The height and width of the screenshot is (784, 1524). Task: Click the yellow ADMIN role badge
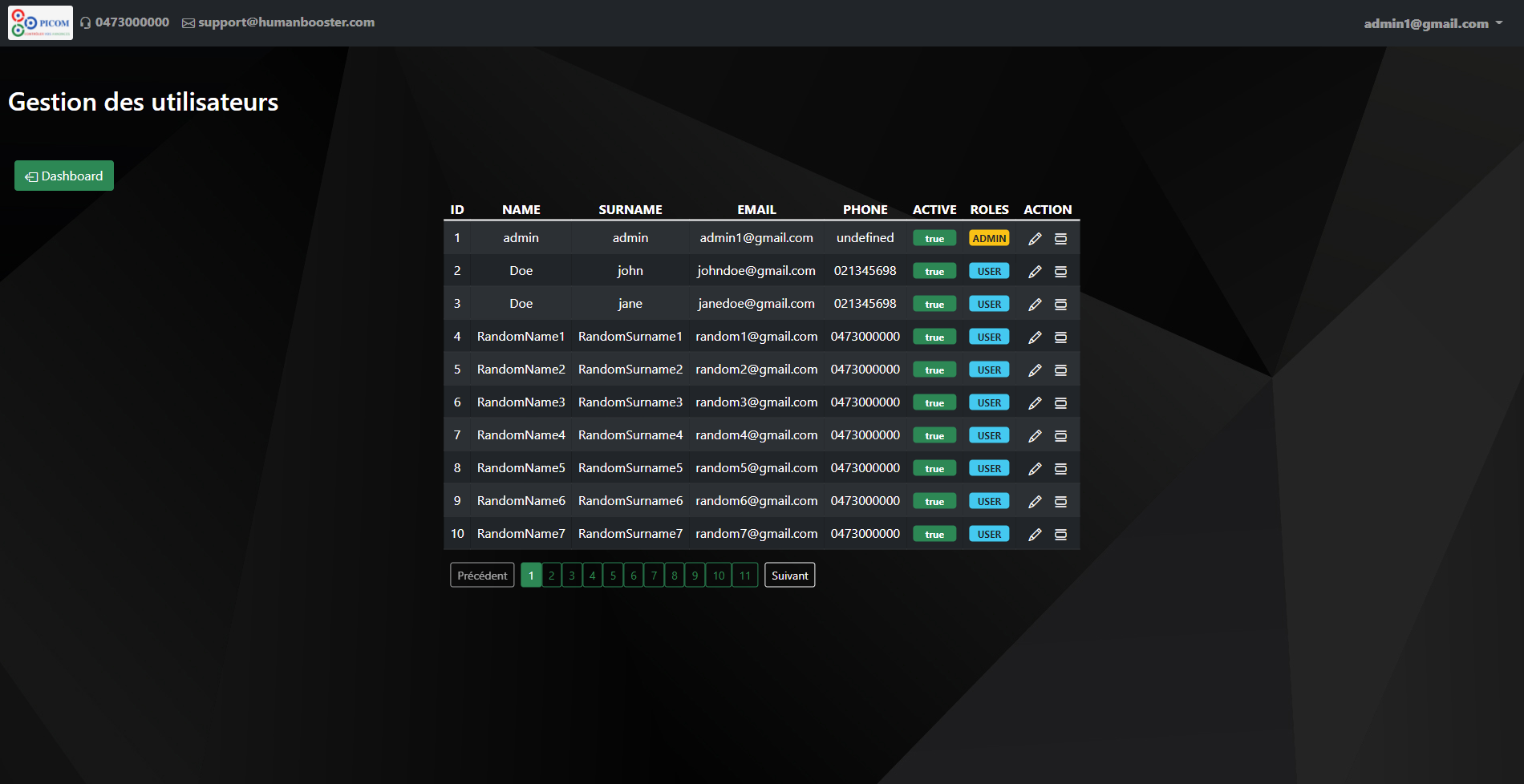[989, 239]
